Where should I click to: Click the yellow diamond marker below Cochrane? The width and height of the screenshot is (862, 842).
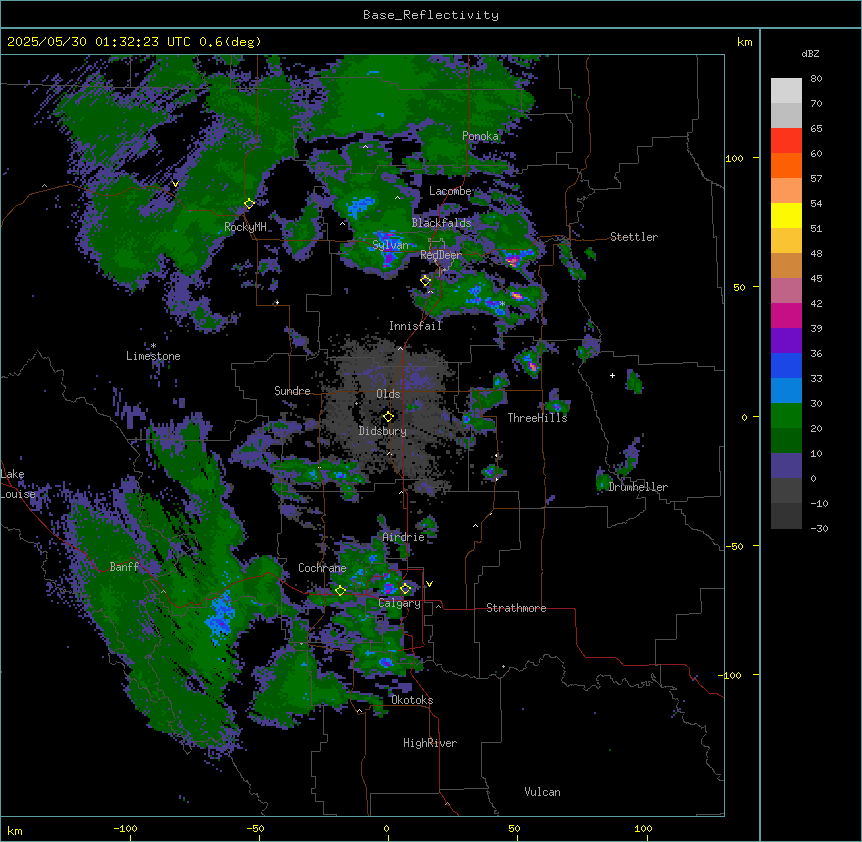coord(340,591)
